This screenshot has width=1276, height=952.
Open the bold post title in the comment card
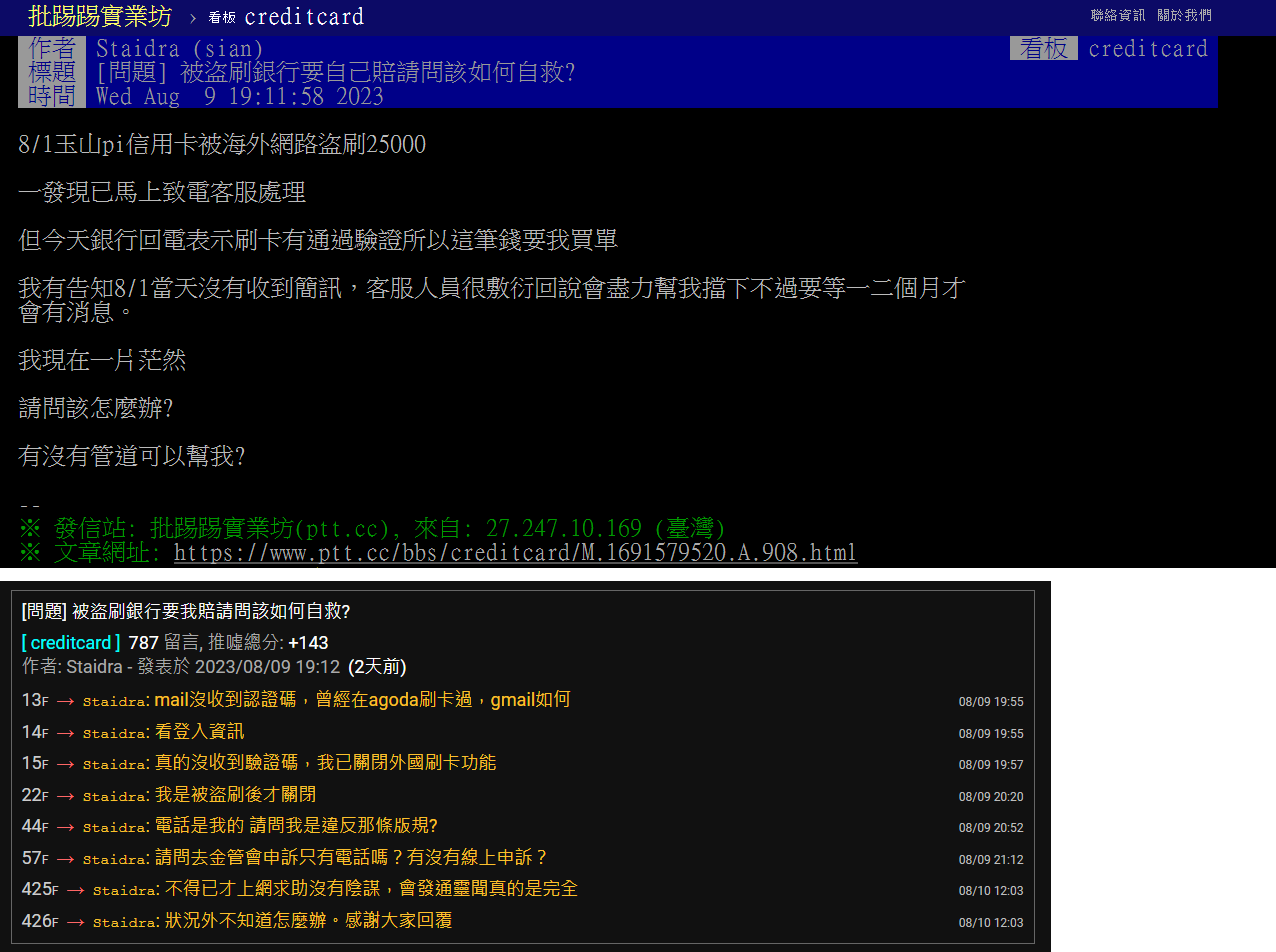point(185,611)
